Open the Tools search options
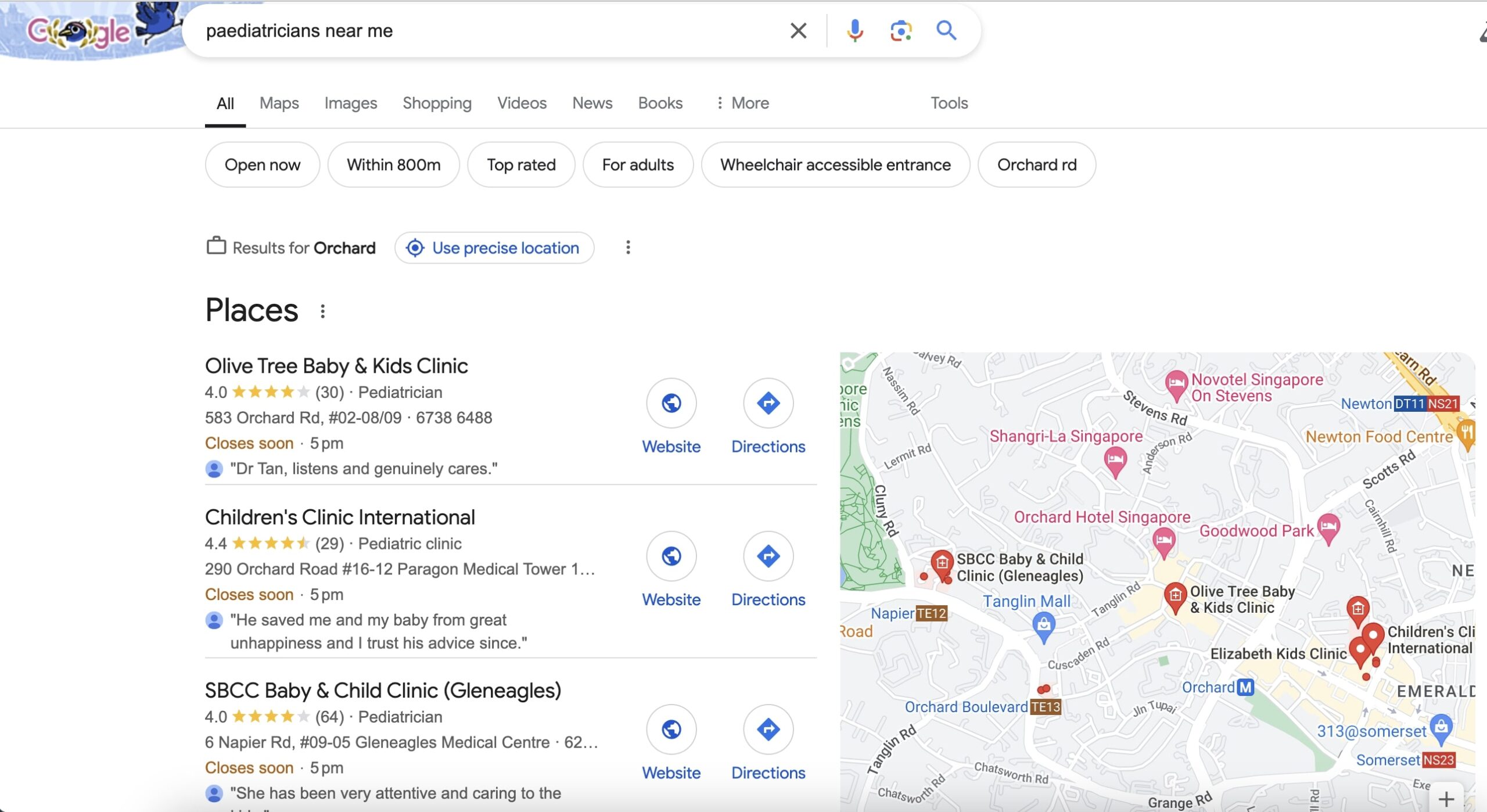 click(949, 103)
